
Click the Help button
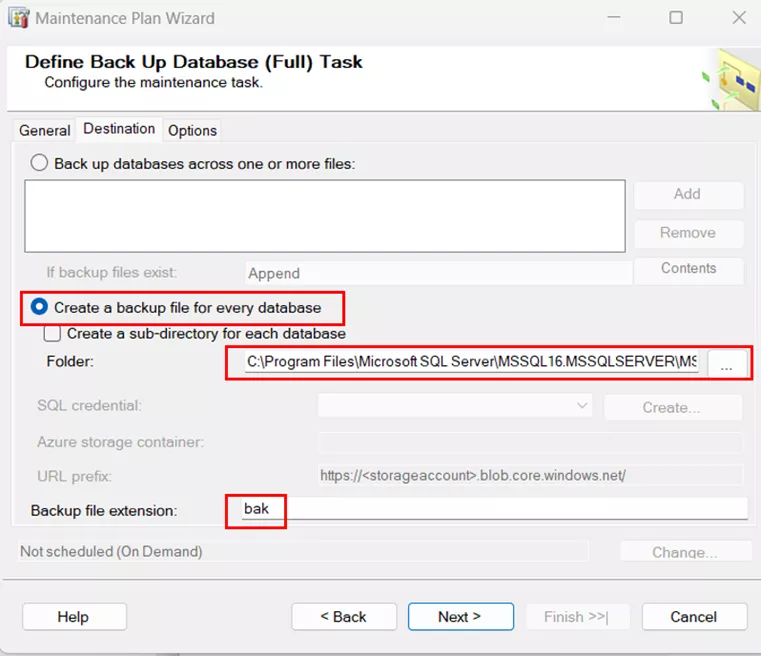click(74, 617)
